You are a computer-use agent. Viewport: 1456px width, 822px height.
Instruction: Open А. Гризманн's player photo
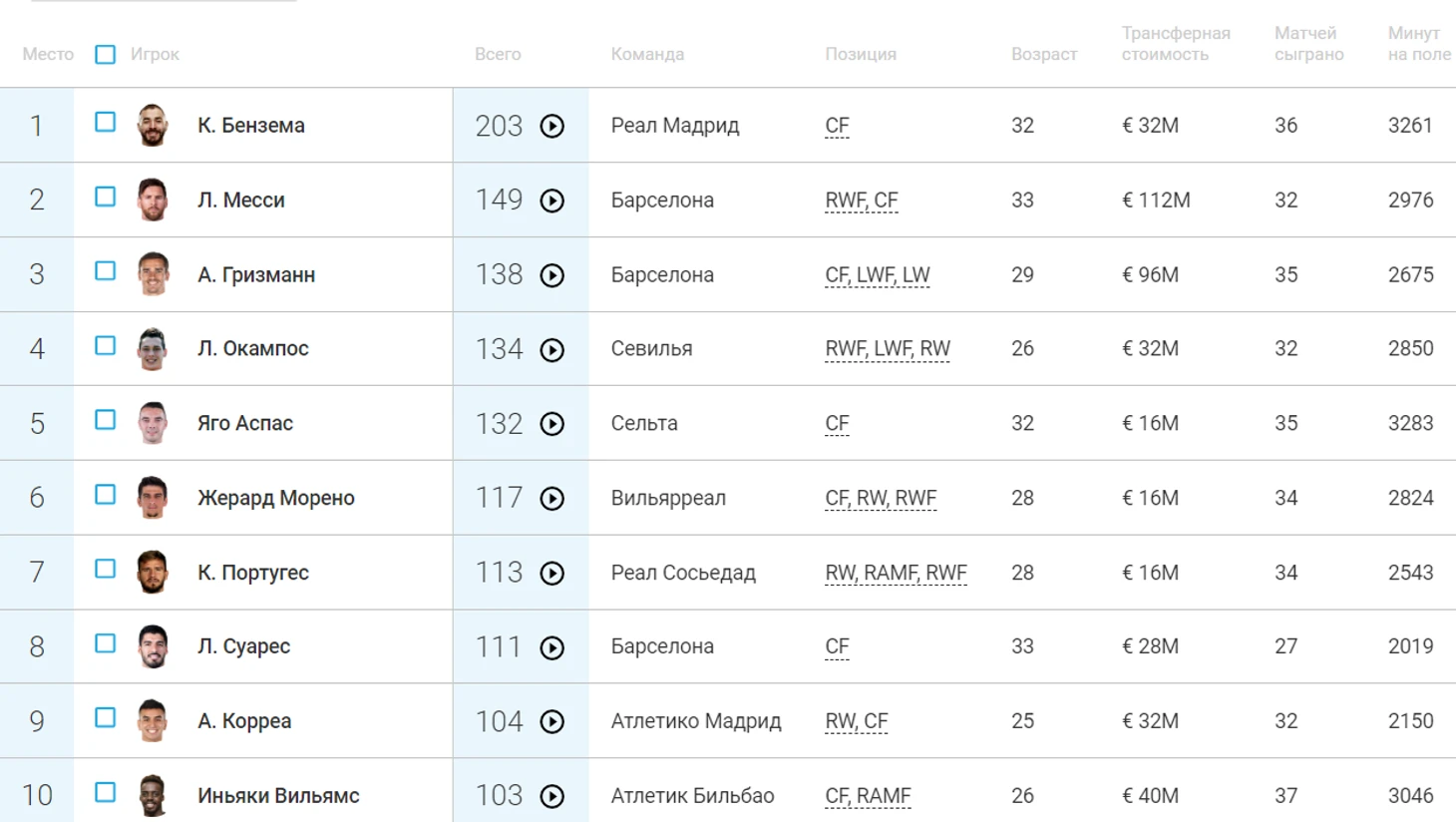tap(153, 274)
